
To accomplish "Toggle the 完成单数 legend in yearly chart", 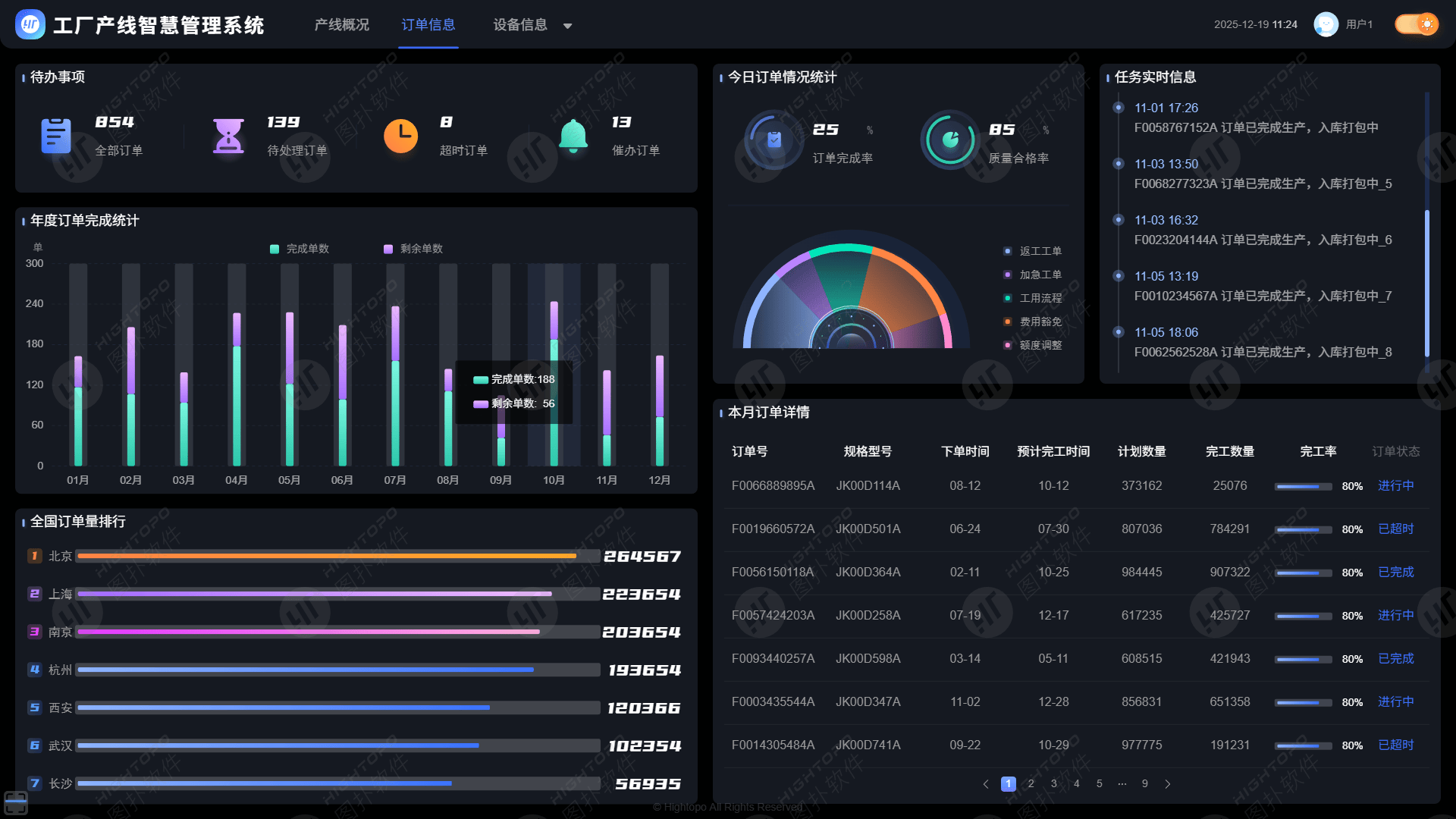I will pos(300,249).
